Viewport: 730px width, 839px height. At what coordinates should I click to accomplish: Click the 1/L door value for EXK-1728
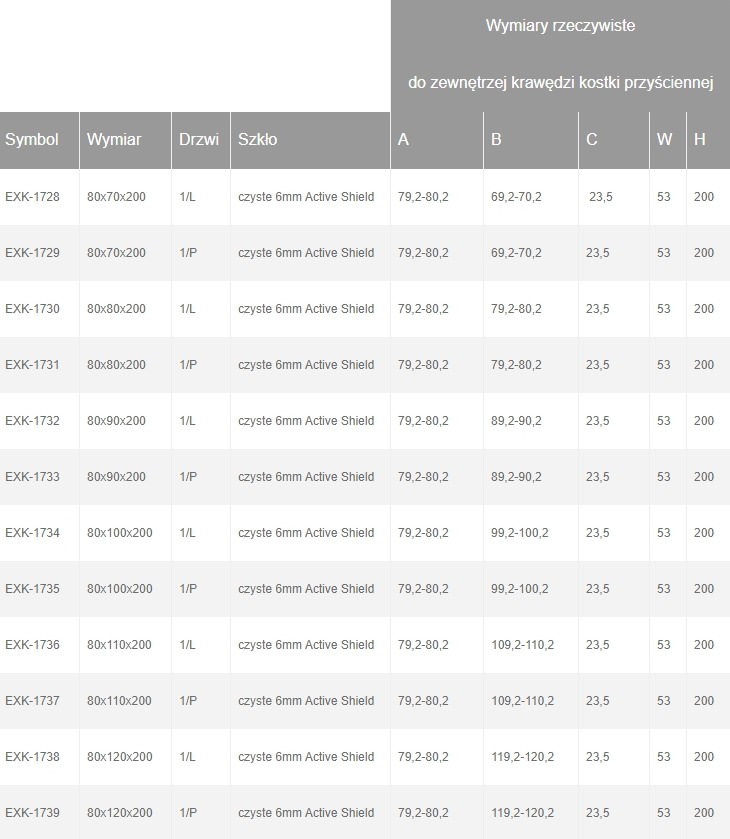tap(188, 197)
